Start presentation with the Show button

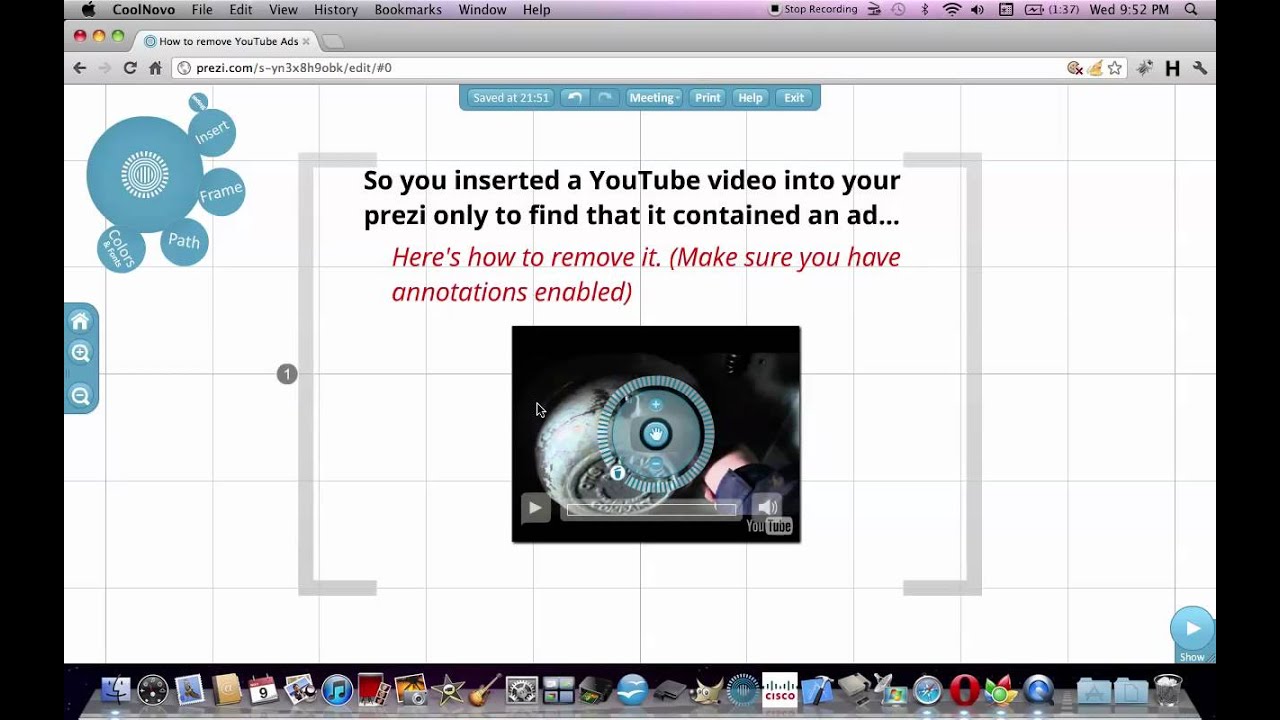pos(1192,634)
